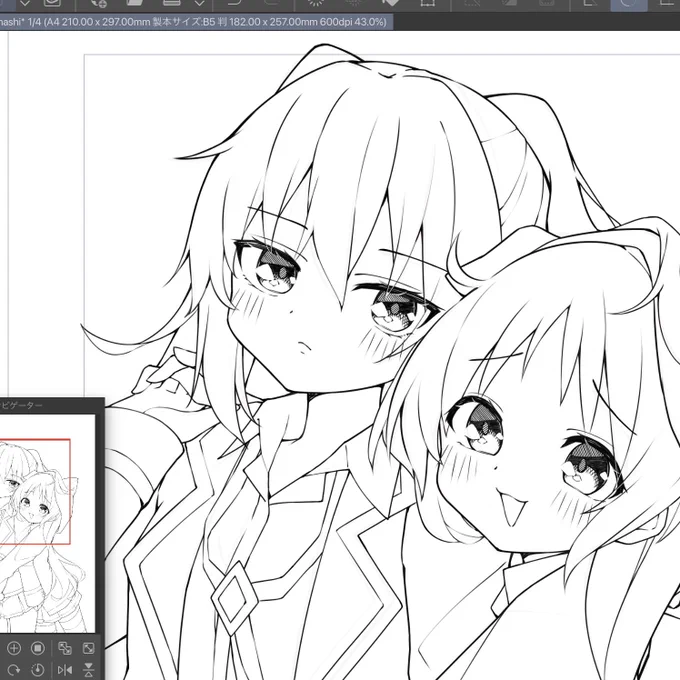This screenshot has height=680, width=680.
Task: Click the 100% zoom button in the Navigator
Action: pos(38,648)
